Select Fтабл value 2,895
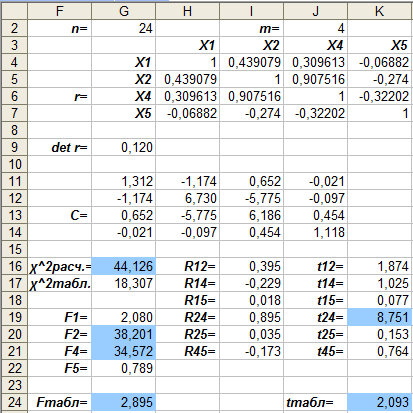Viewport: 413px width, 413px height. tap(123, 402)
